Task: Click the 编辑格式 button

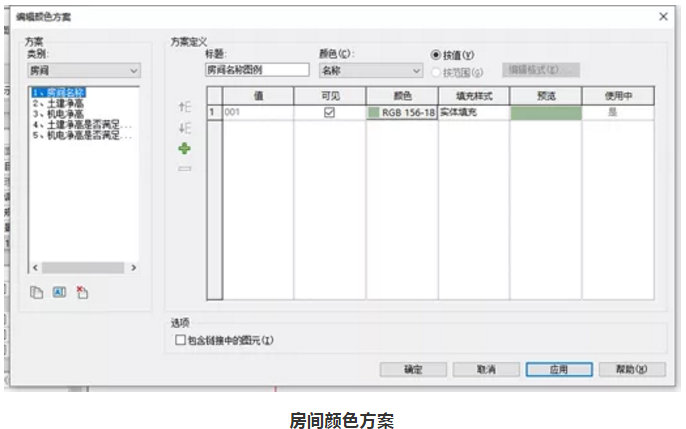Action: click(x=541, y=70)
